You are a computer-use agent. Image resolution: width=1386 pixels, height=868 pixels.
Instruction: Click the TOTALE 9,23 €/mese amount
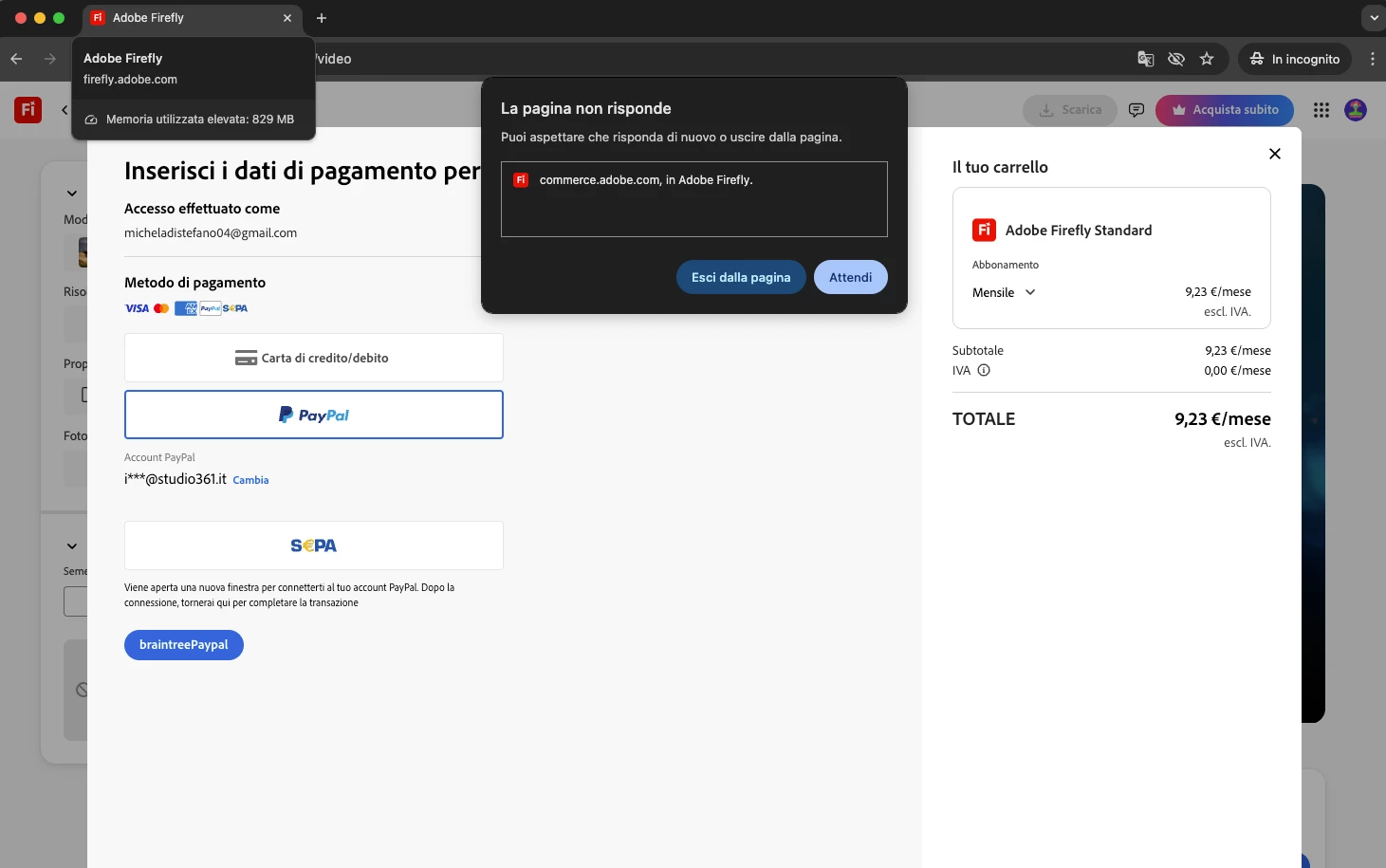[x=1223, y=419]
